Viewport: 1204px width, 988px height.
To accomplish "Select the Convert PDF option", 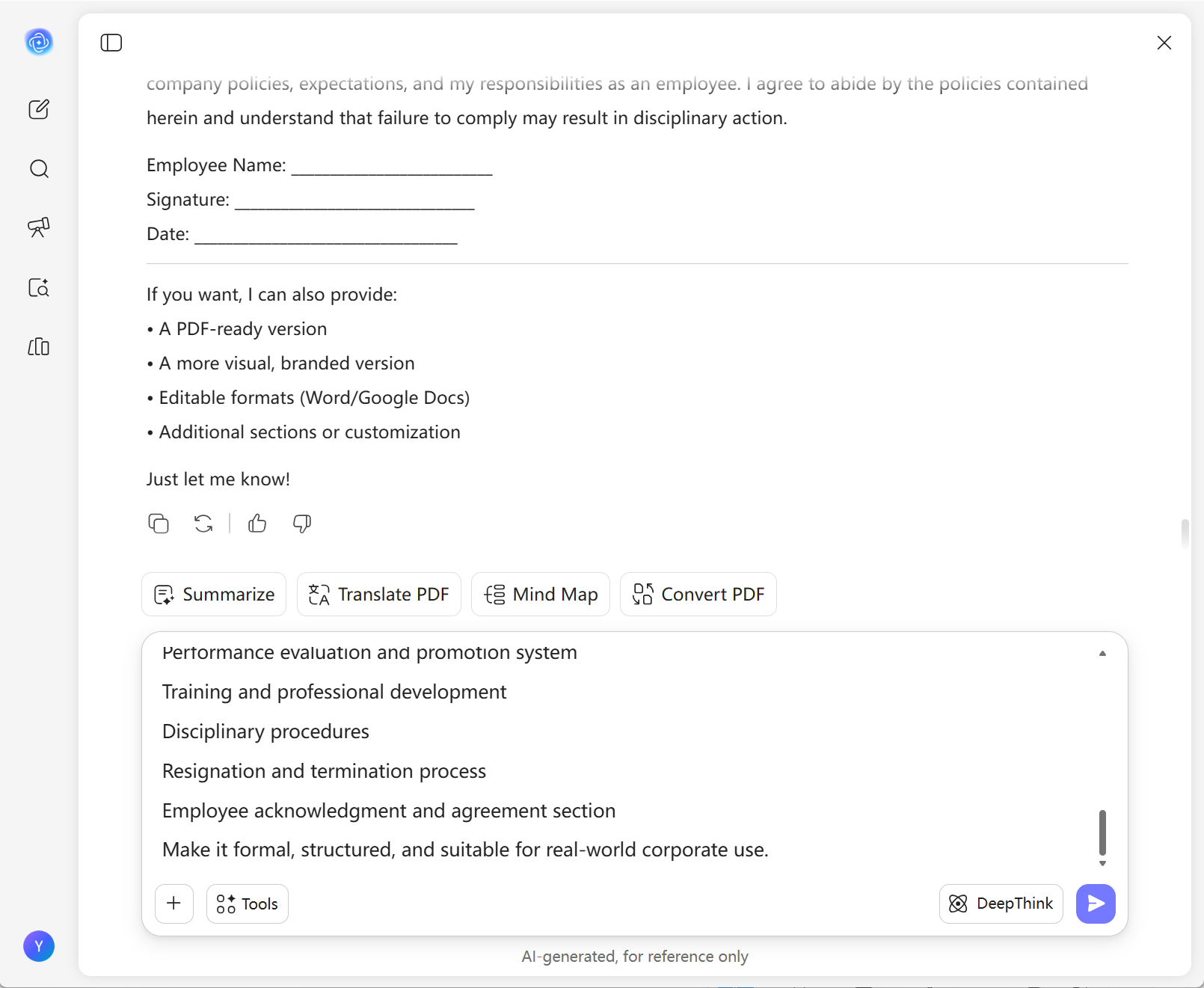I will pos(698,595).
